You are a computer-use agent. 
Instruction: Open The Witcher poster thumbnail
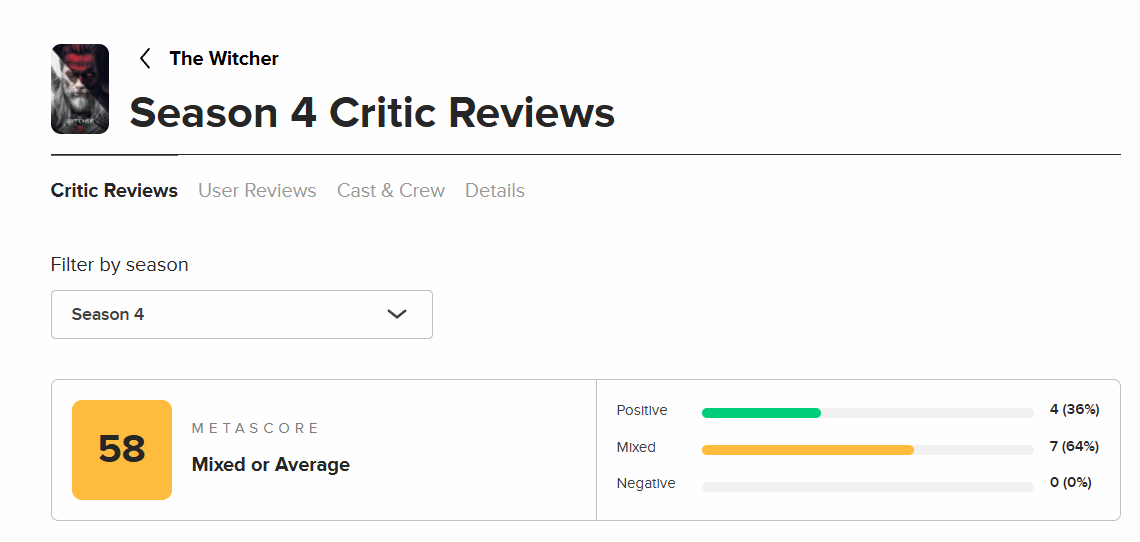point(80,89)
